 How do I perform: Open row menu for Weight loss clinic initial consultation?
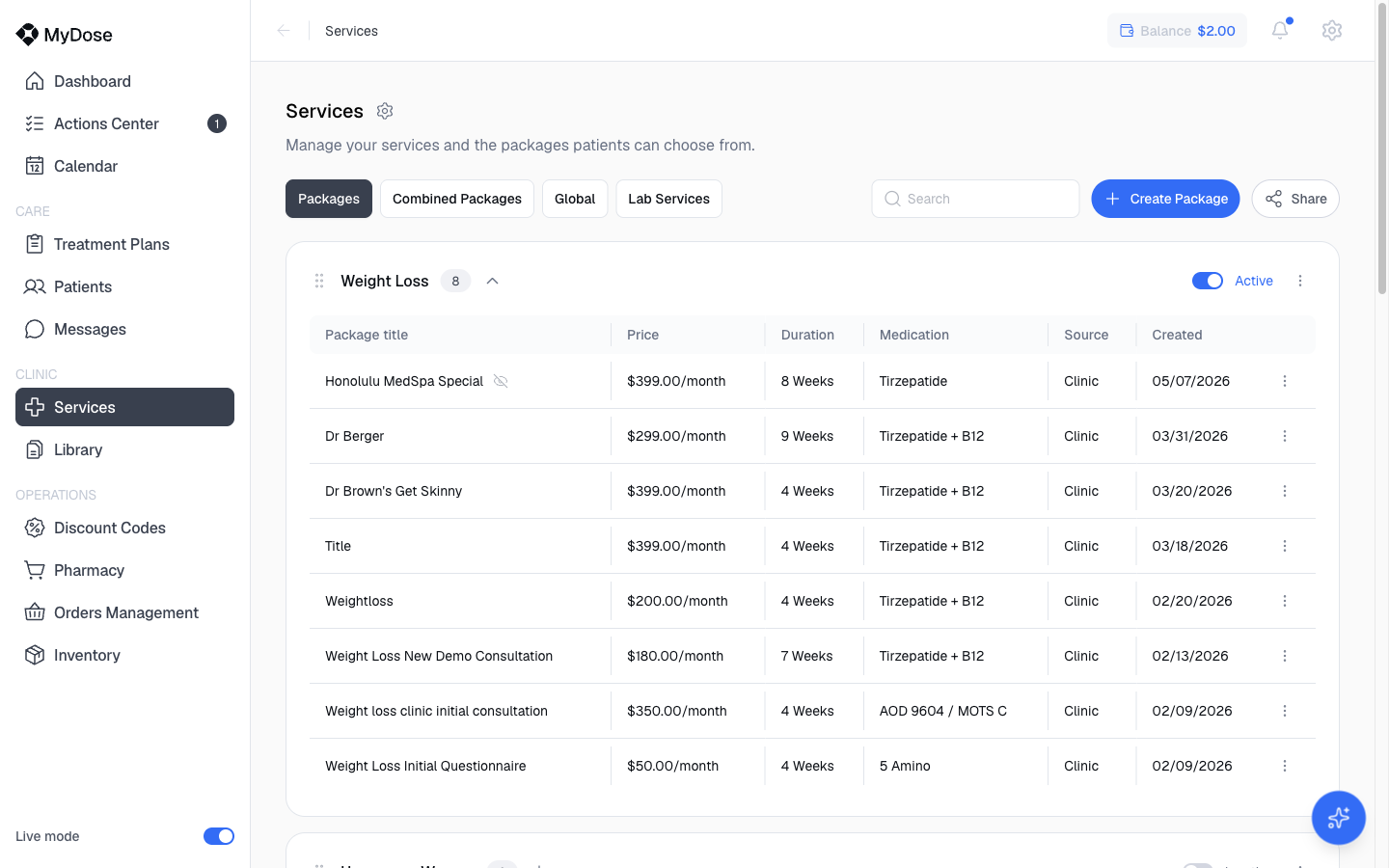tap(1285, 711)
